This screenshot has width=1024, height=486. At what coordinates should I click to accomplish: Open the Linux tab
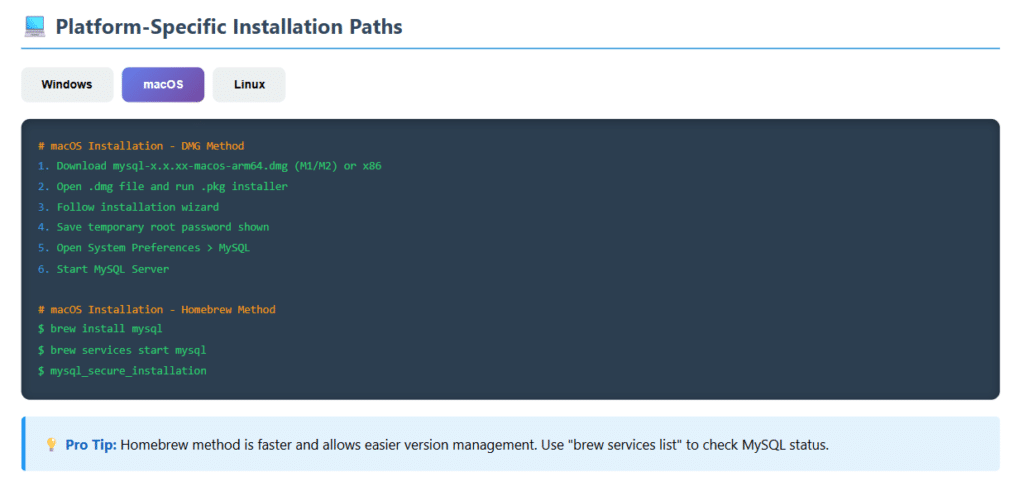pos(249,85)
